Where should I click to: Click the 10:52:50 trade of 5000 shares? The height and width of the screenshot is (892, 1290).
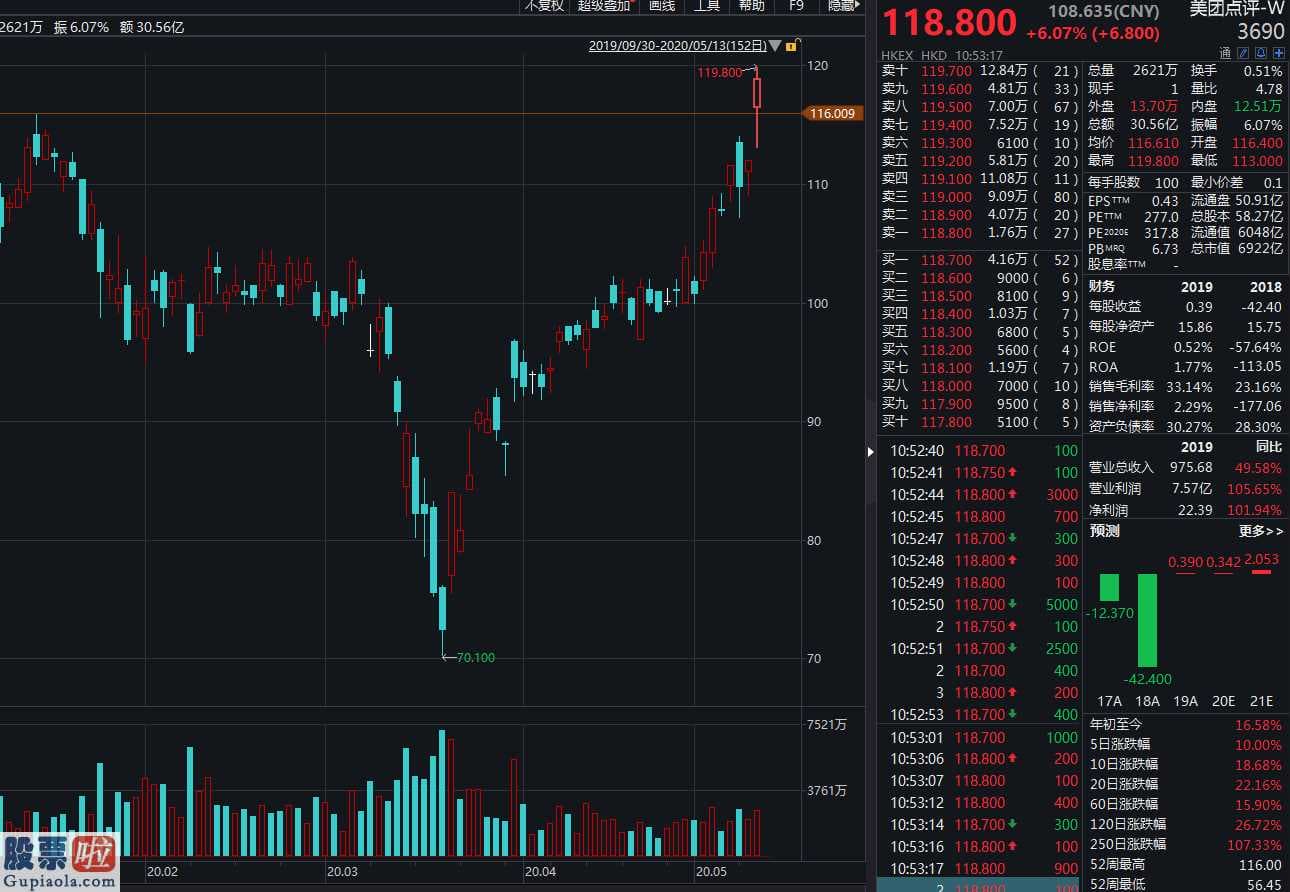point(980,605)
